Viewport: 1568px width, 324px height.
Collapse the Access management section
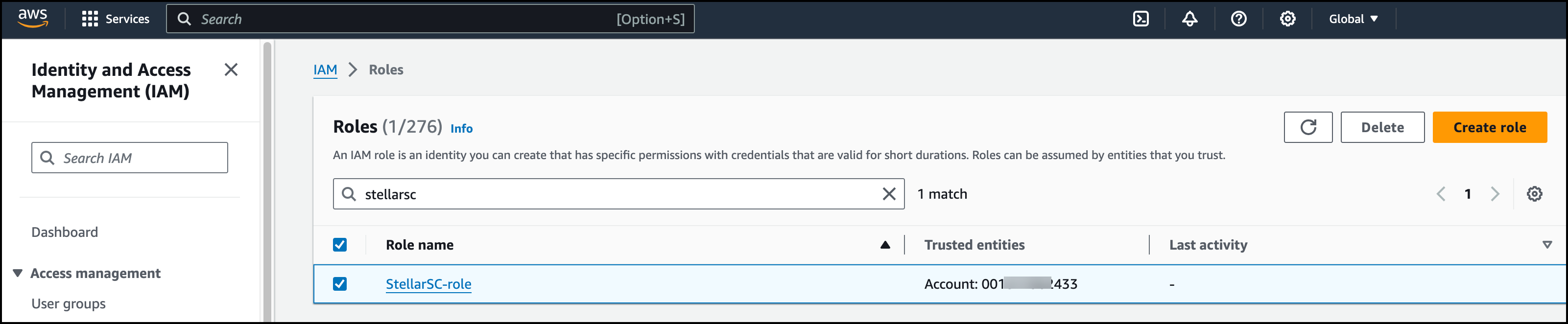tap(18, 274)
